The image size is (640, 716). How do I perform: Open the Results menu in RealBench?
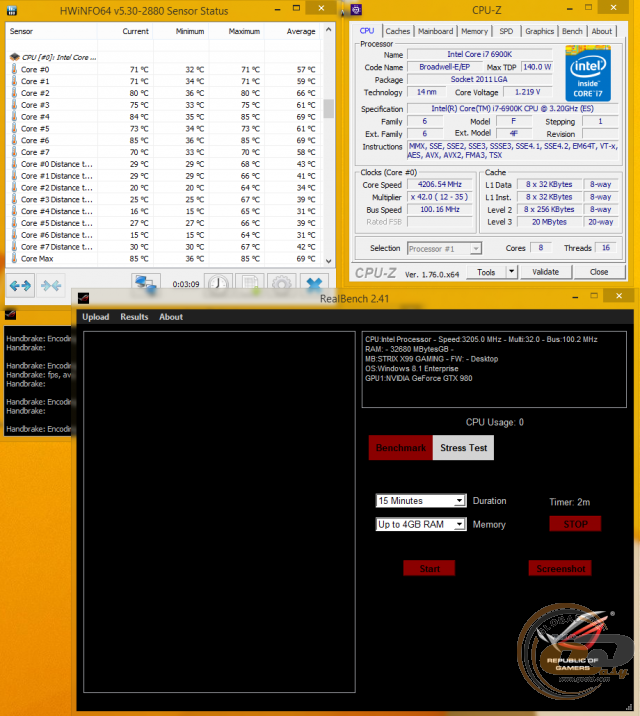tap(134, 317)
